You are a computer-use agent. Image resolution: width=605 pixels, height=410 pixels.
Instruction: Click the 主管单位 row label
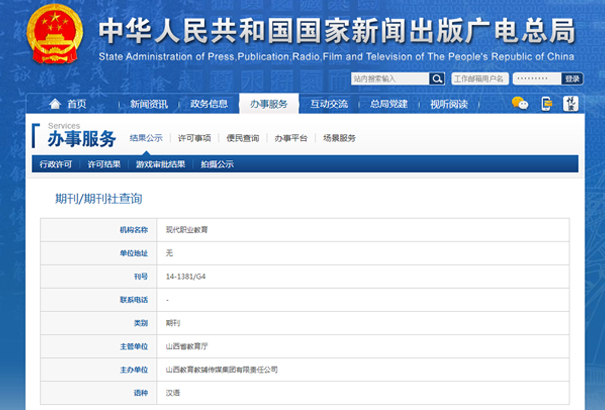(x=134, y=346)
